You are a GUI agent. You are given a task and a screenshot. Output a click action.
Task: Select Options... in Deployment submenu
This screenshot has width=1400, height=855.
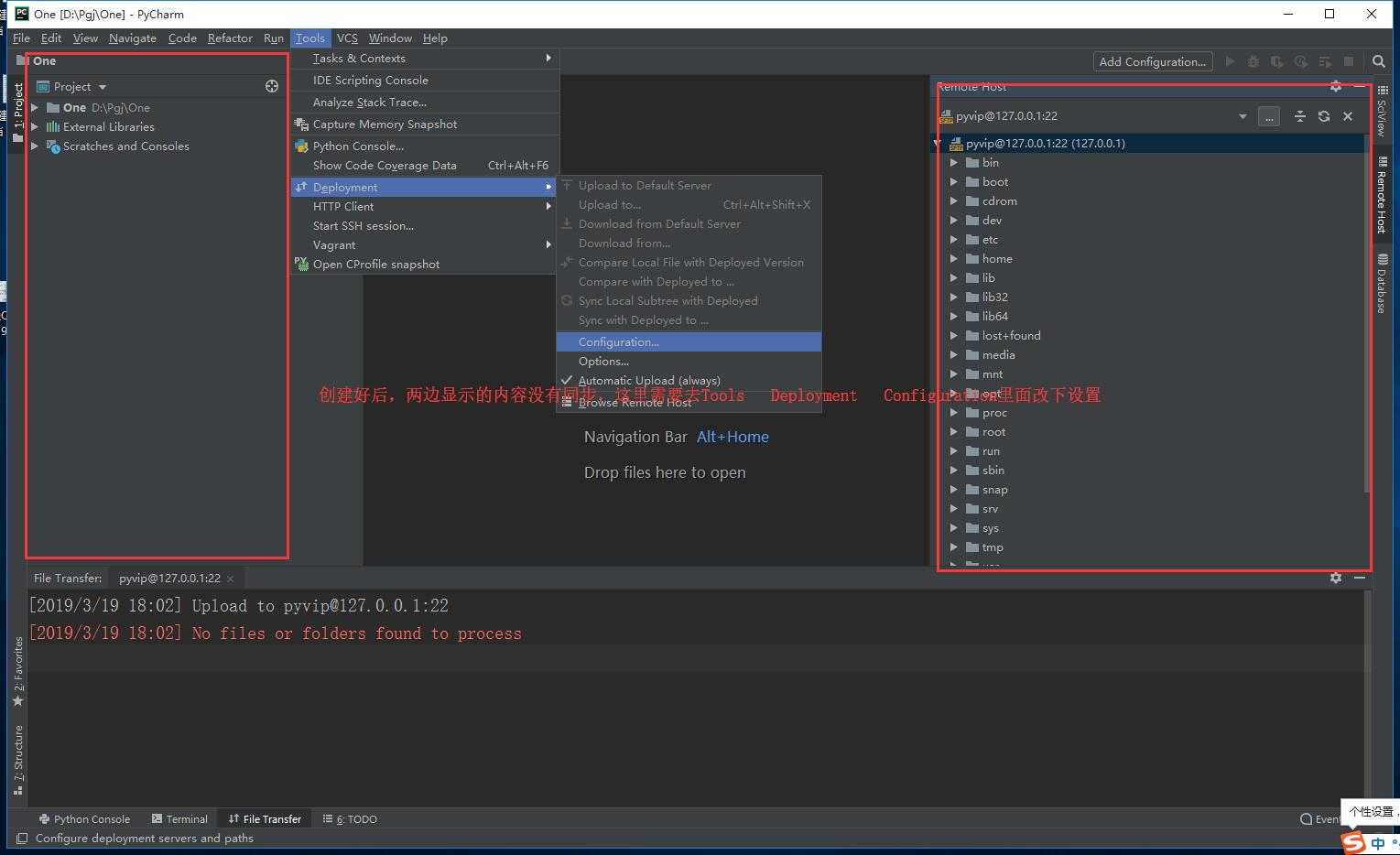pos(689,361)
